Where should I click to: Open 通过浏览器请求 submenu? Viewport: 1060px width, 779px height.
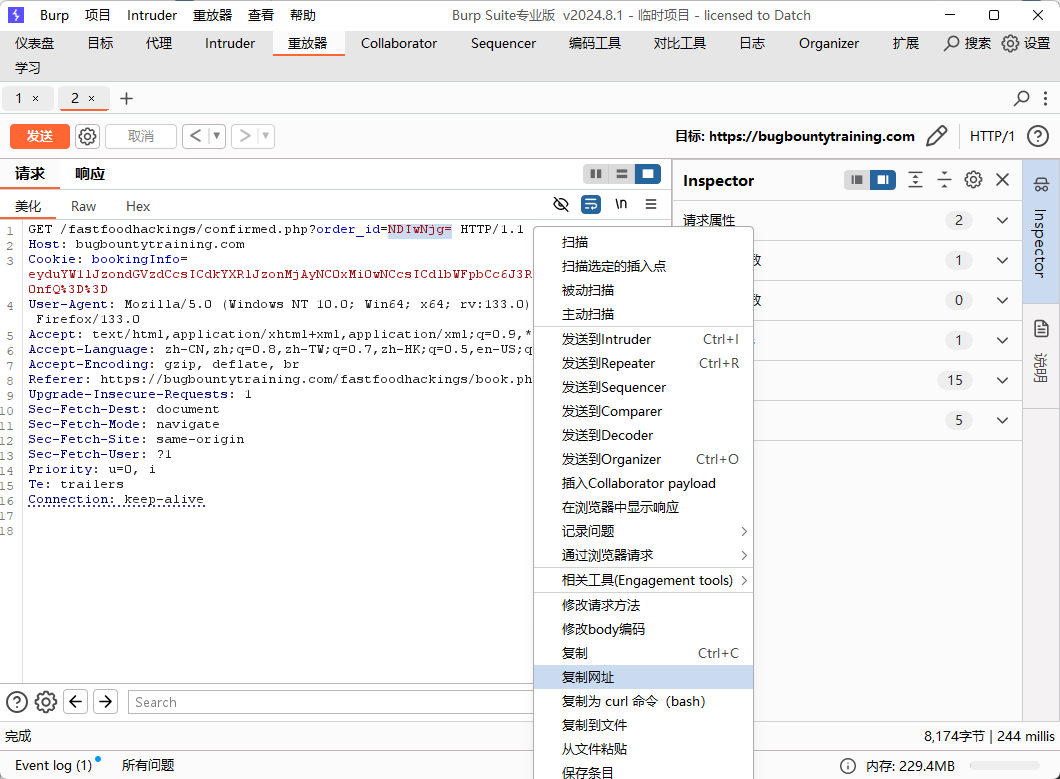click(x=643, y=555)
